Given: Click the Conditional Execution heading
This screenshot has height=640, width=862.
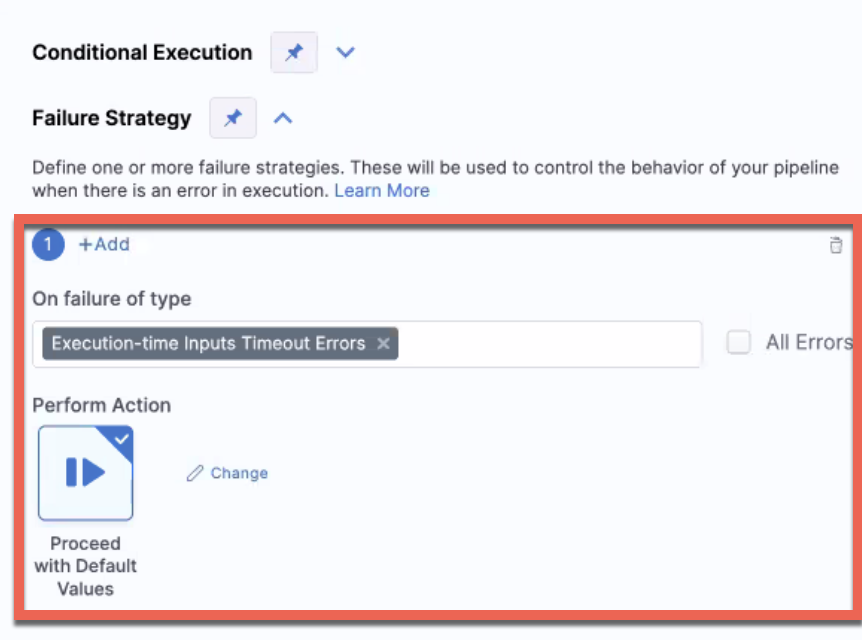Looking at the screenshot, I should (142, 53).
